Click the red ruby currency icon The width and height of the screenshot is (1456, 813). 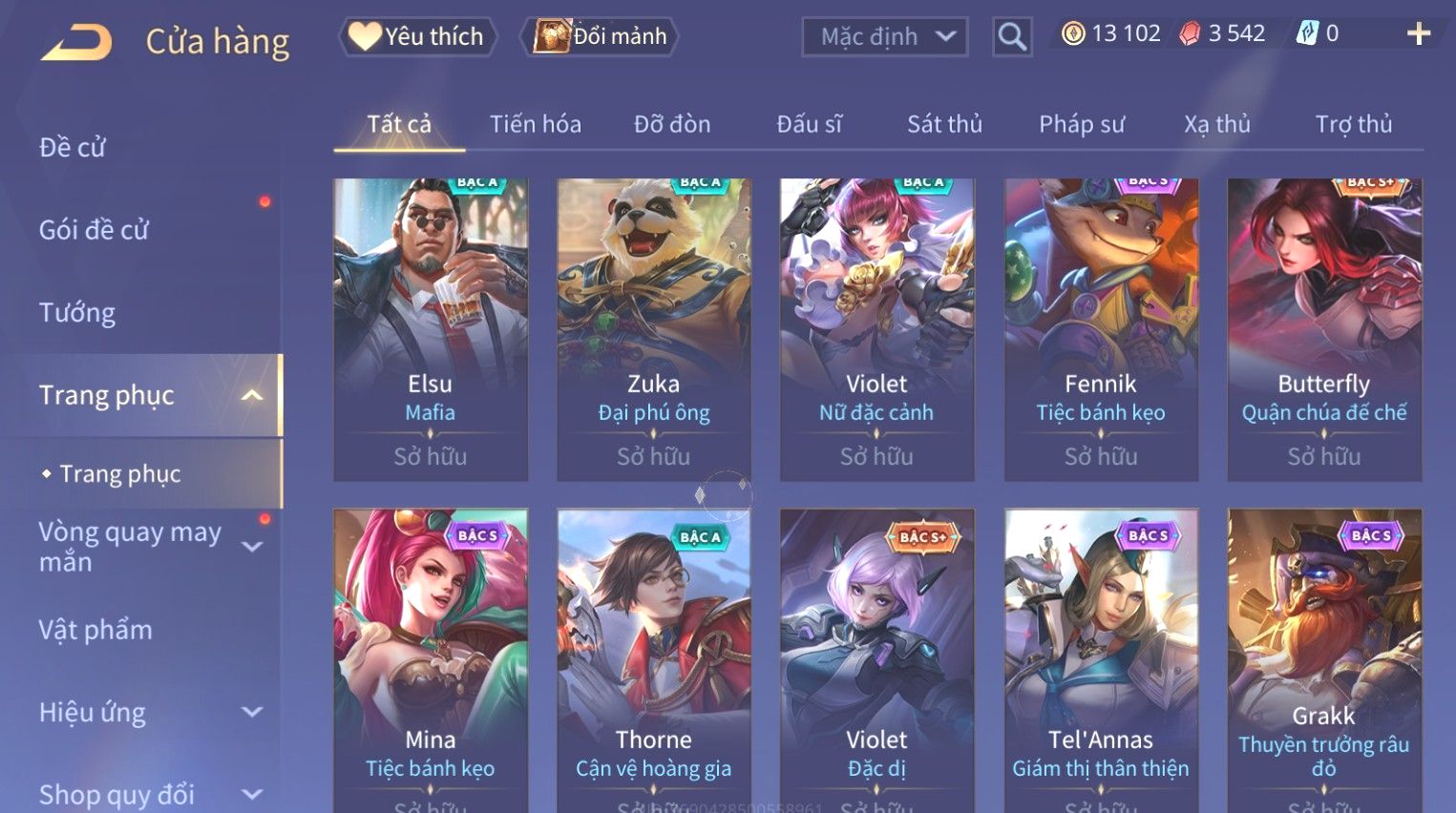[x=1190, y=34]
